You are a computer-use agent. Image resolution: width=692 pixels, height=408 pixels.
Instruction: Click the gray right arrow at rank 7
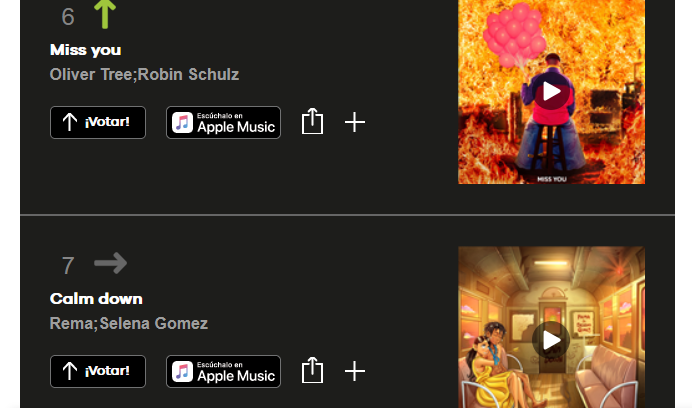point(110,263)
